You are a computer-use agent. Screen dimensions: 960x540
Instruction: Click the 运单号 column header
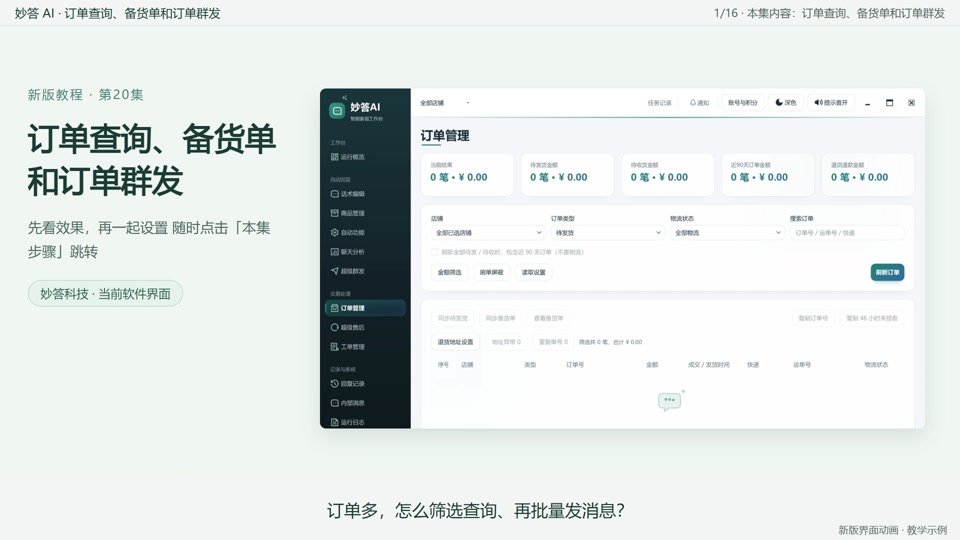[802, 365]
